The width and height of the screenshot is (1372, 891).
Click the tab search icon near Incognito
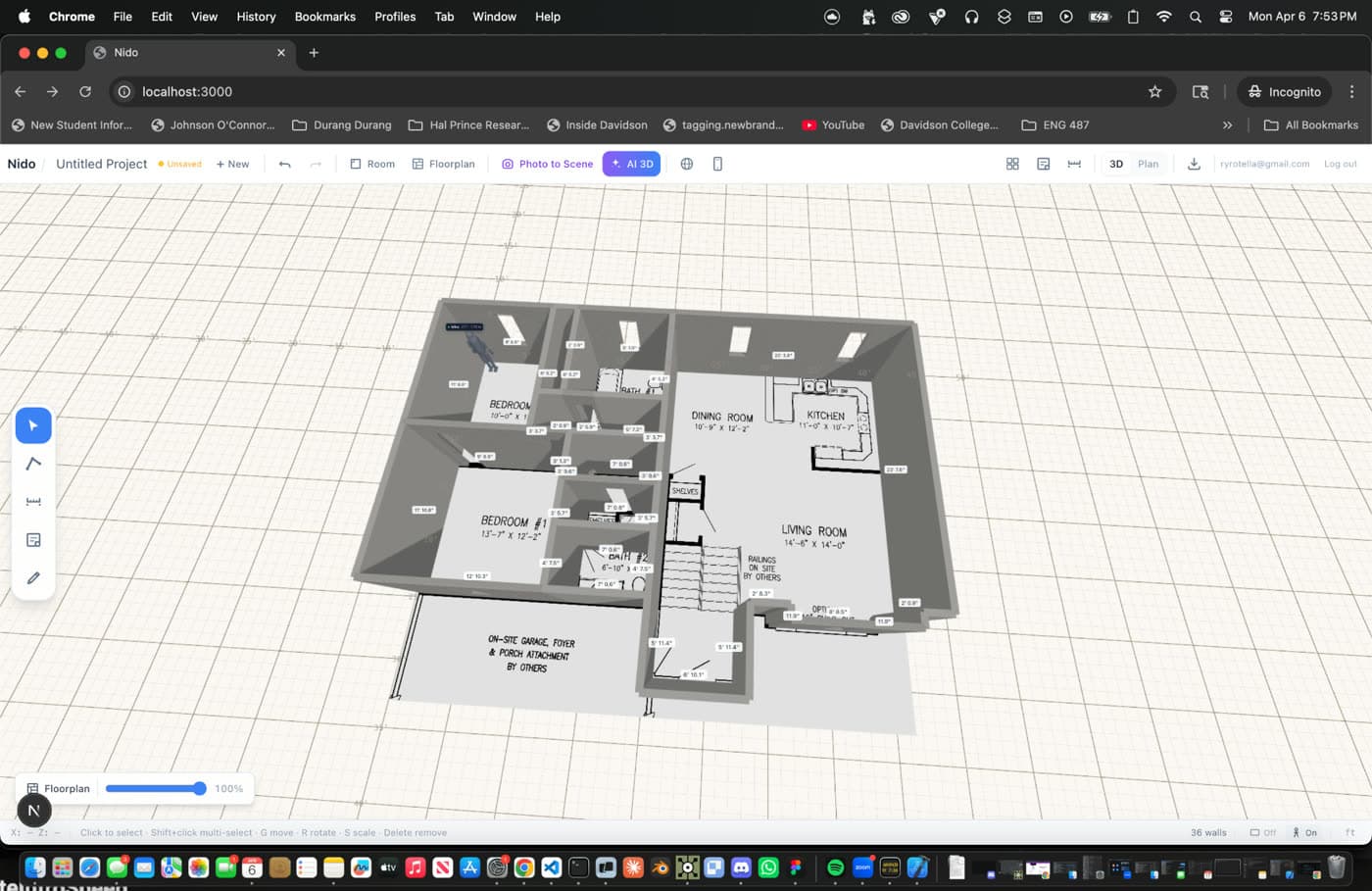1200,91
